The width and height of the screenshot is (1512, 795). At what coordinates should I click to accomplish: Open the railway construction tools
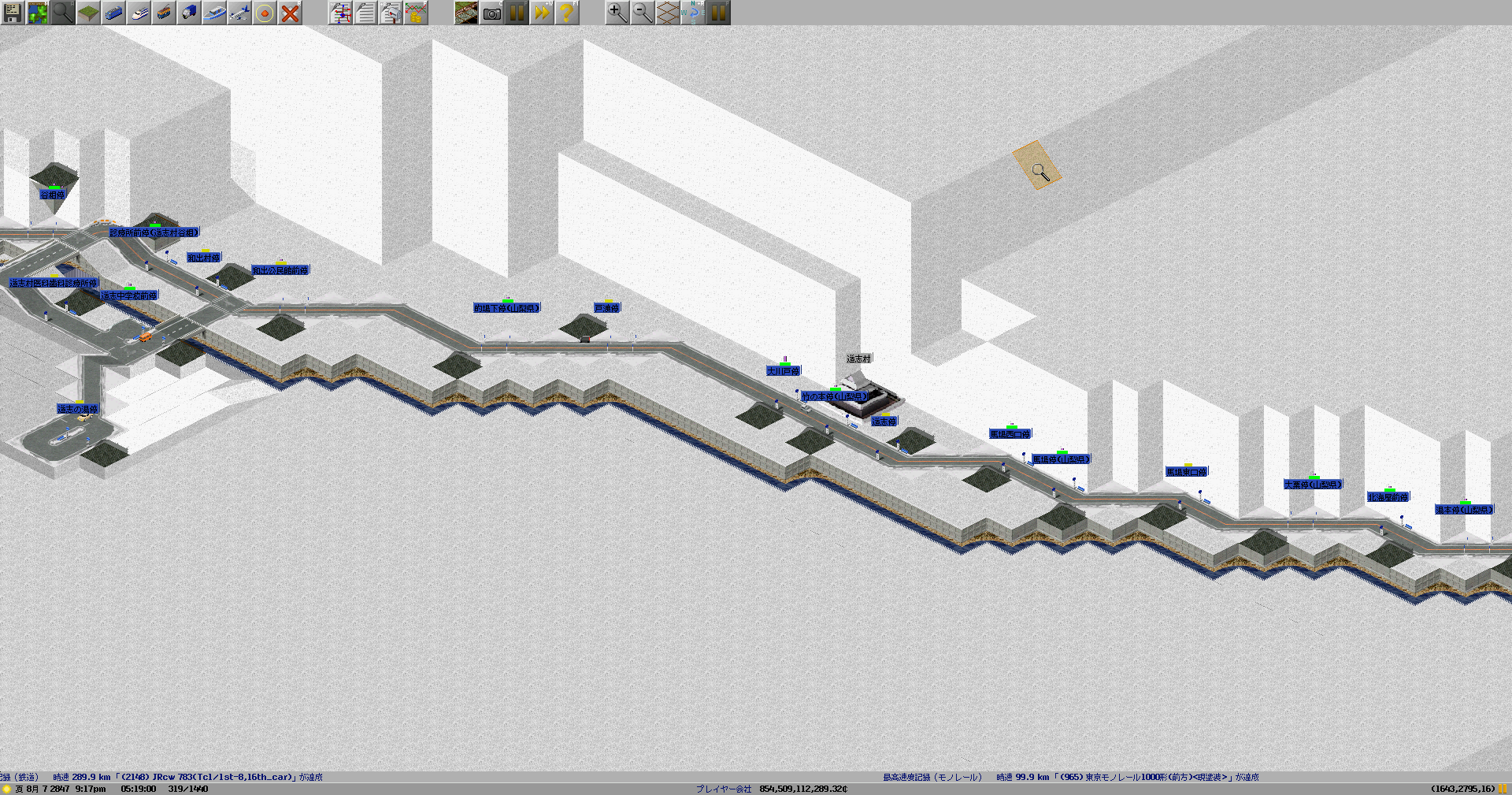pyautogui.click(x=113, y=13)
